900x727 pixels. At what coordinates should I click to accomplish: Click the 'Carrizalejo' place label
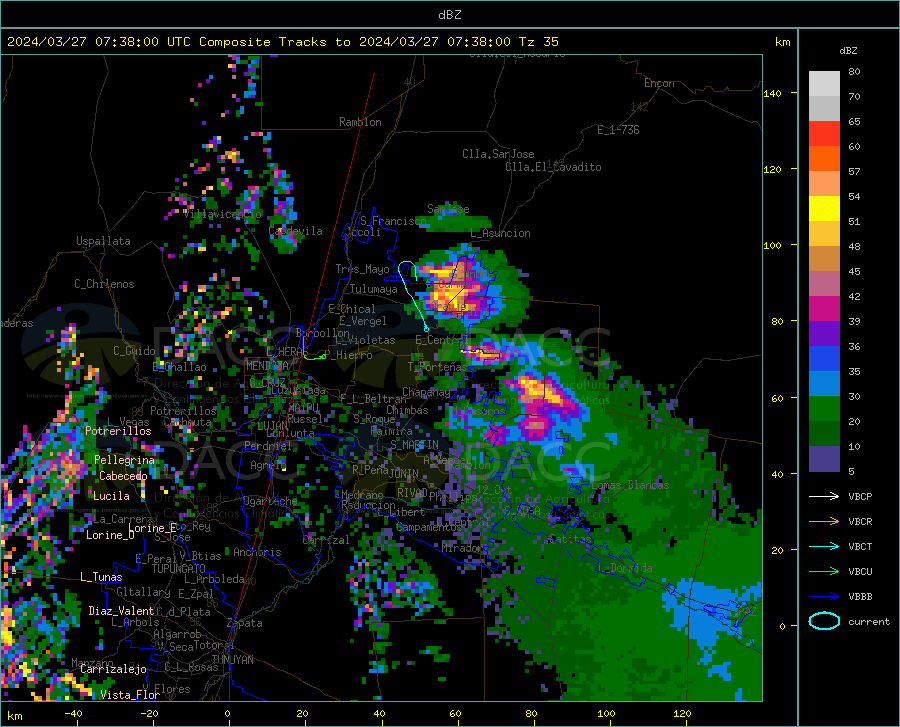tap(114, 669)
